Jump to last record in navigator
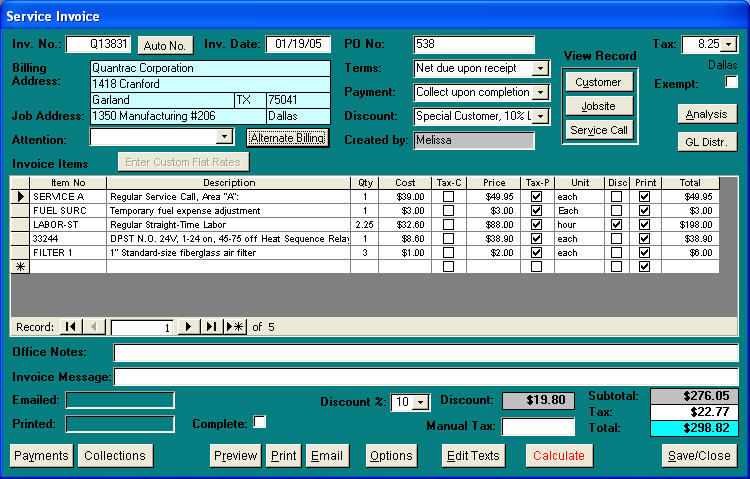750x479 pixels. 211,327
